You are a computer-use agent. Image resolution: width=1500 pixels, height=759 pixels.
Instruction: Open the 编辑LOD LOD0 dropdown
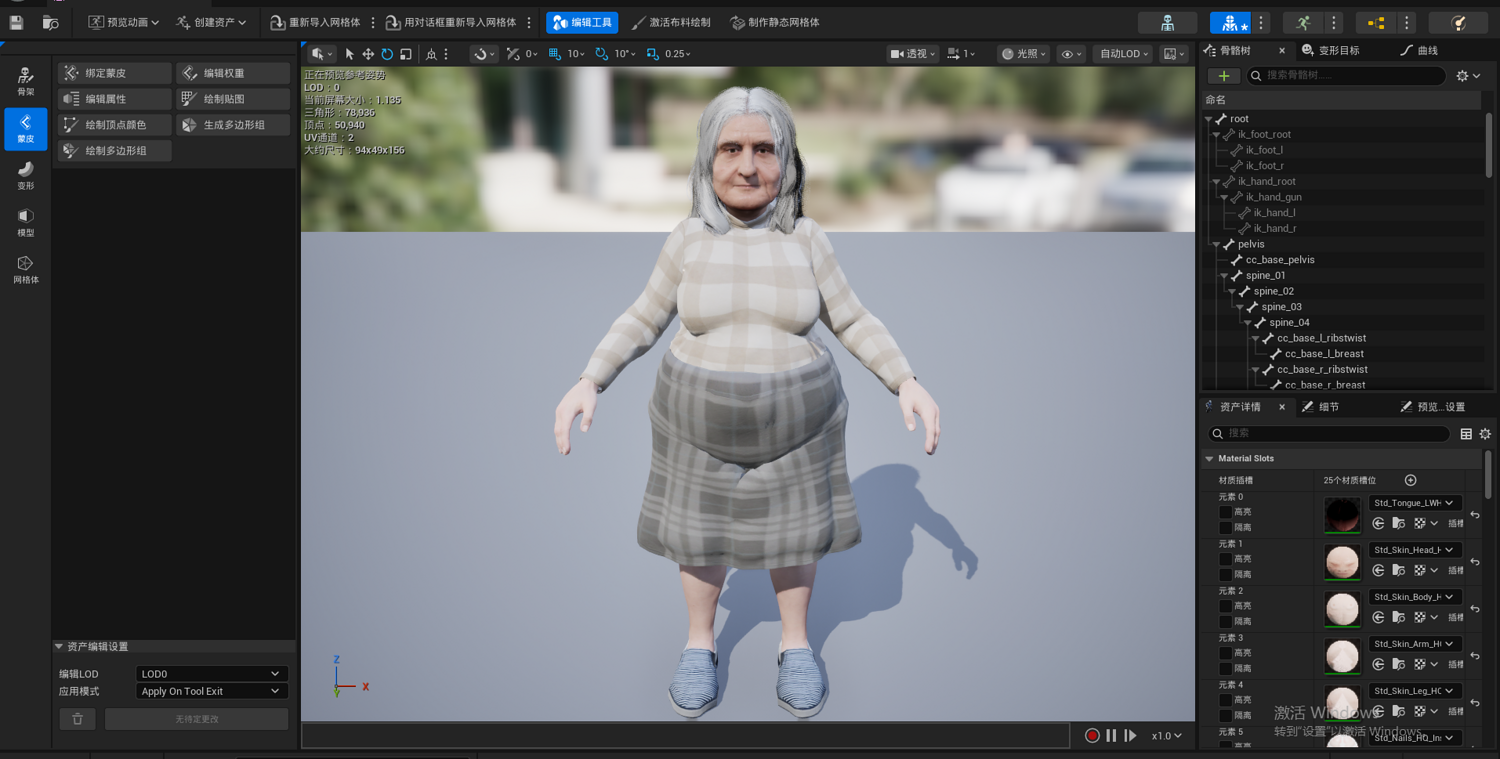(211, 674)
